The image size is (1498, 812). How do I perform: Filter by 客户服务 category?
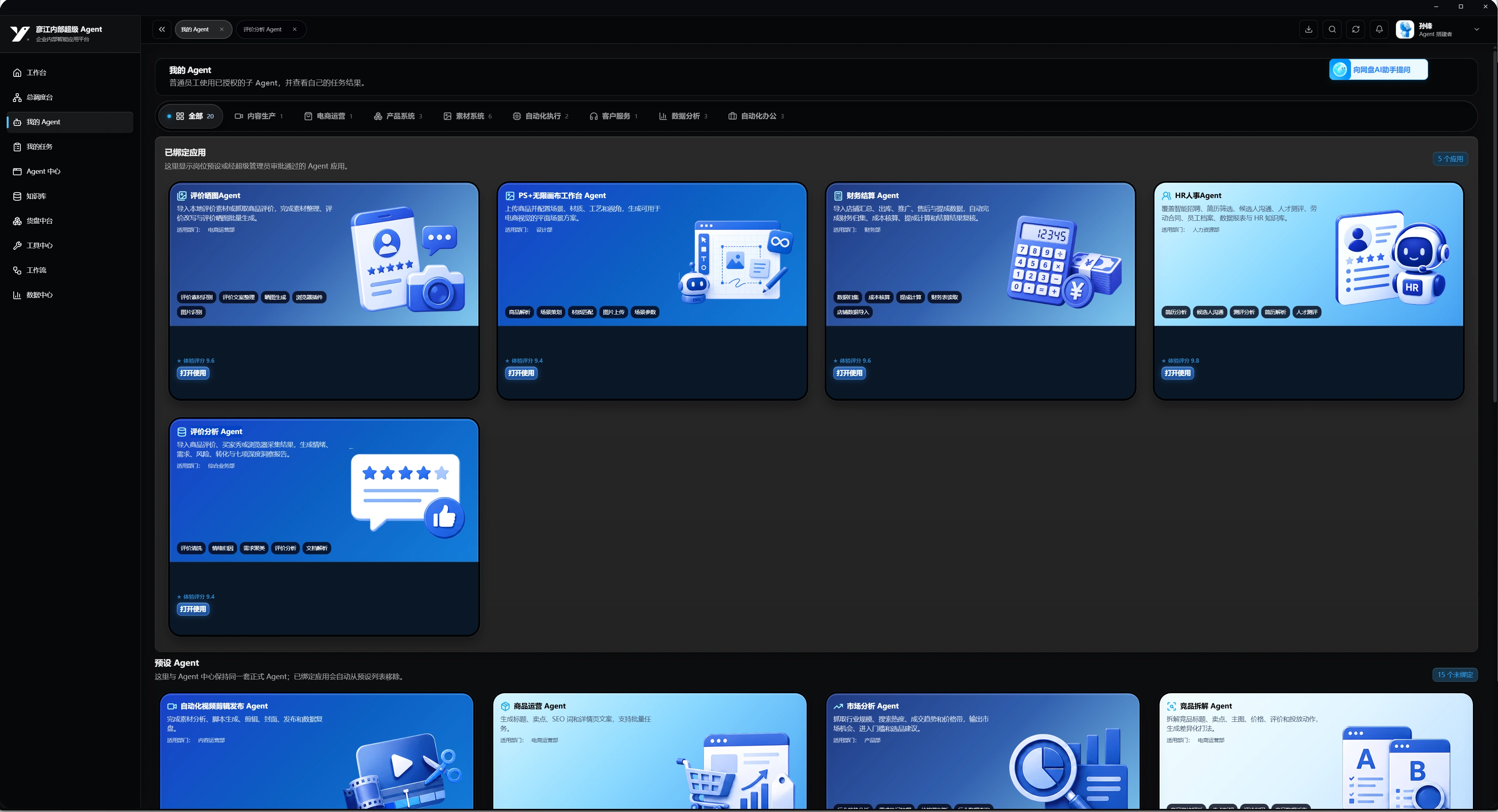[x=614, y=116]
